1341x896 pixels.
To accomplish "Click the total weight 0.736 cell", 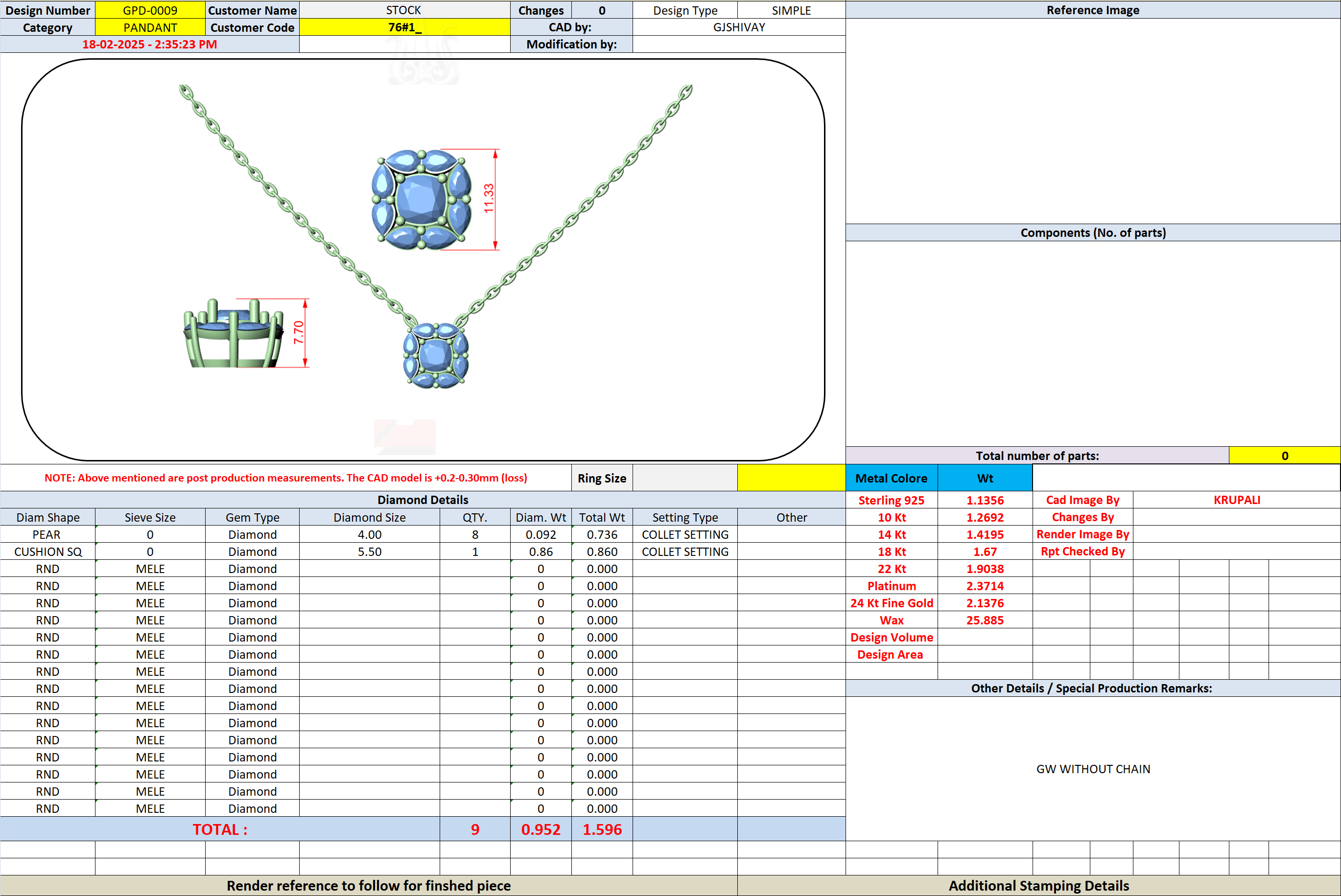I will click(x=602, y=534).
